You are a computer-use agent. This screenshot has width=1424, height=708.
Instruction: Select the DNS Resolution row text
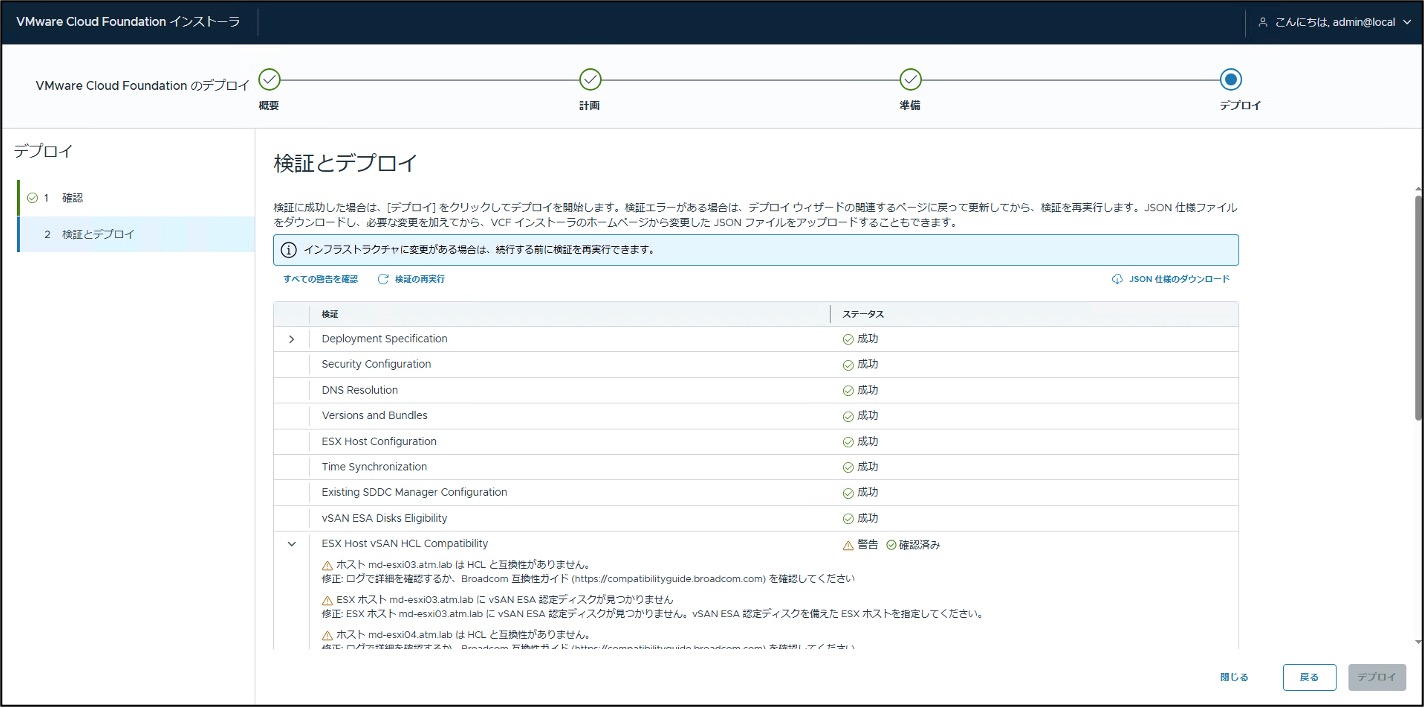click(360, 390)
